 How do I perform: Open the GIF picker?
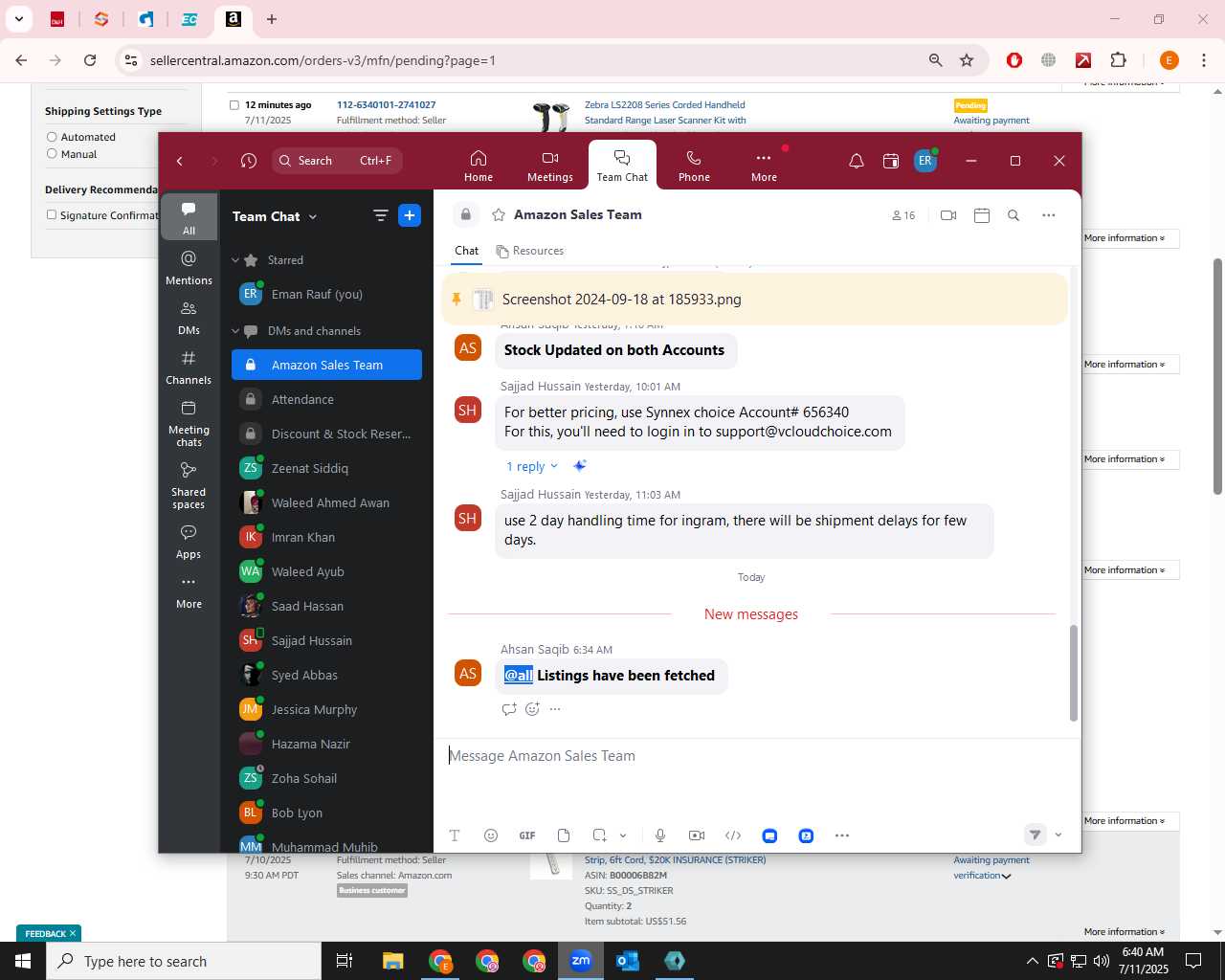point(527,835)
